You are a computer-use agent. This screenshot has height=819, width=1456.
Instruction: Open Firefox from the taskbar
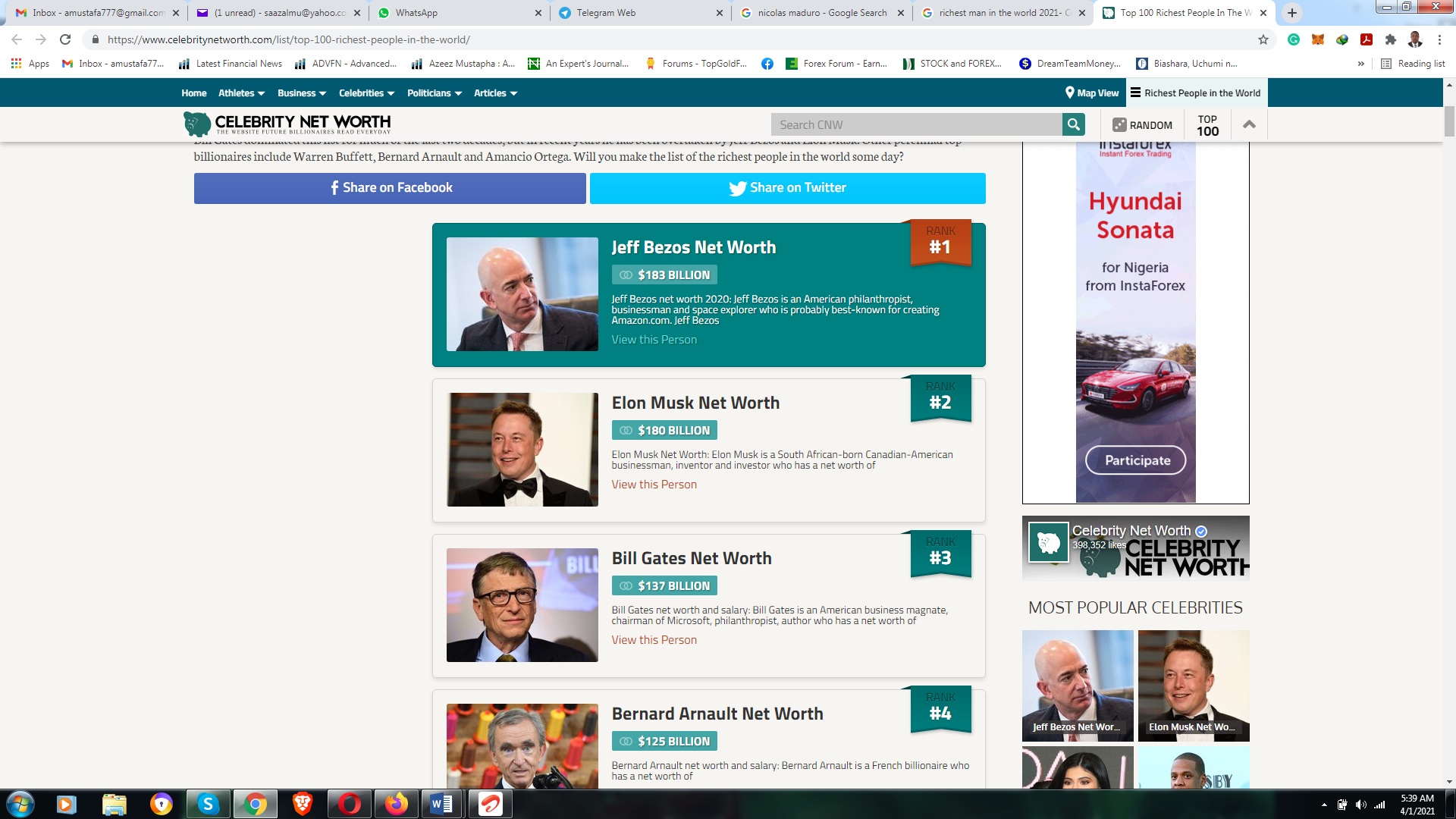coord(397,804)
